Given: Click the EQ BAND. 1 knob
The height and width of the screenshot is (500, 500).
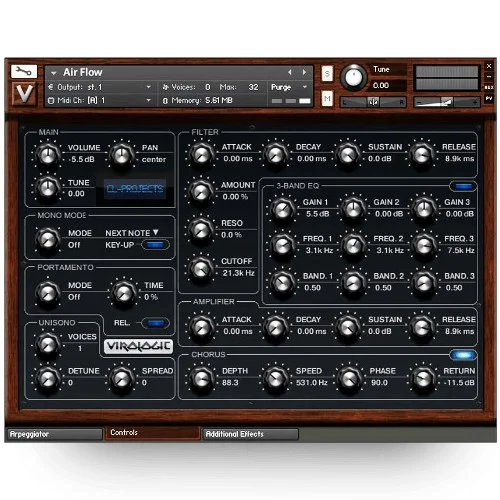Looking at the screenshot, I should (282, 283).
